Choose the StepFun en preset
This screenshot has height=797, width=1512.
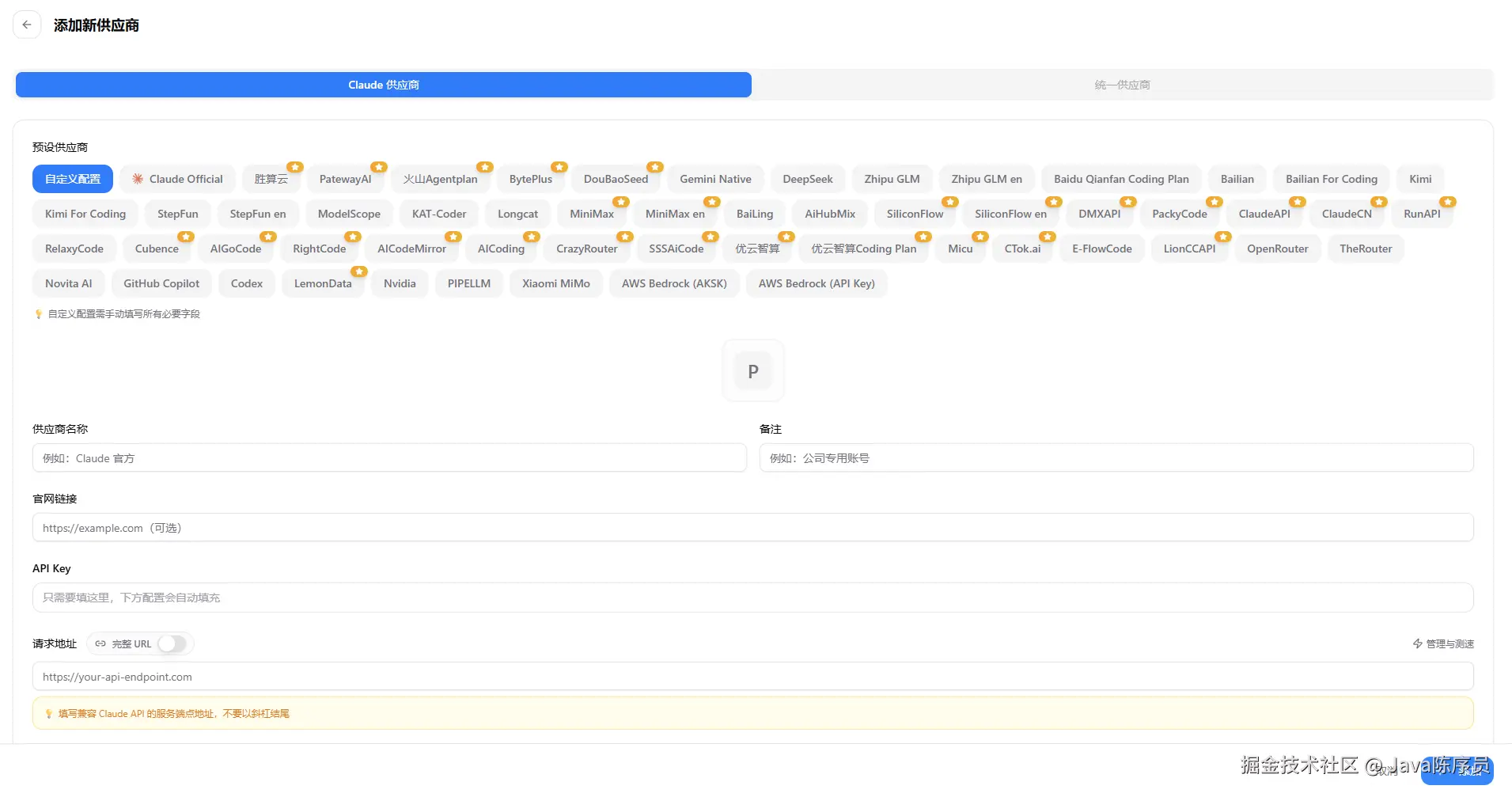[x=258, y=214]
